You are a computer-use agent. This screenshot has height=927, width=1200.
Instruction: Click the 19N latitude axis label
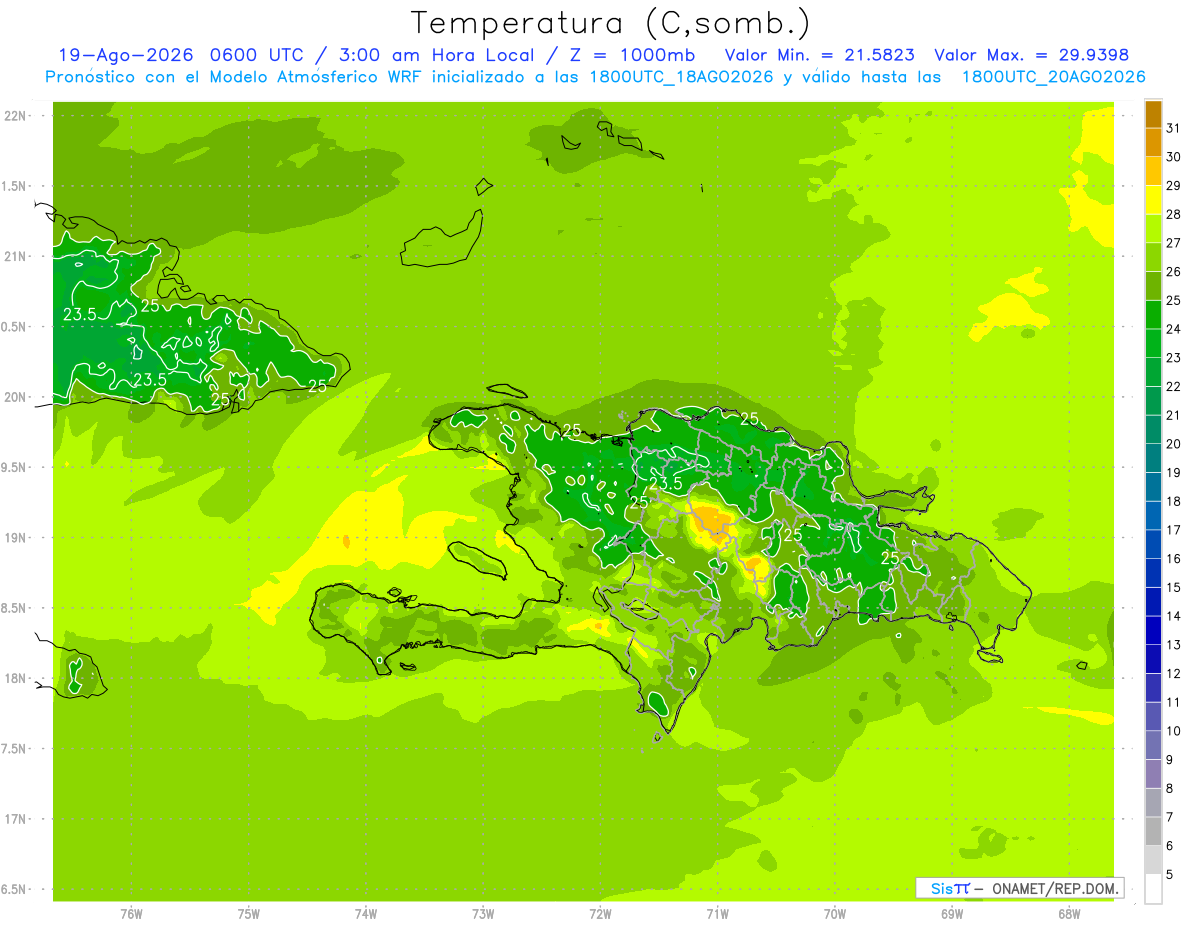(16, 538)
